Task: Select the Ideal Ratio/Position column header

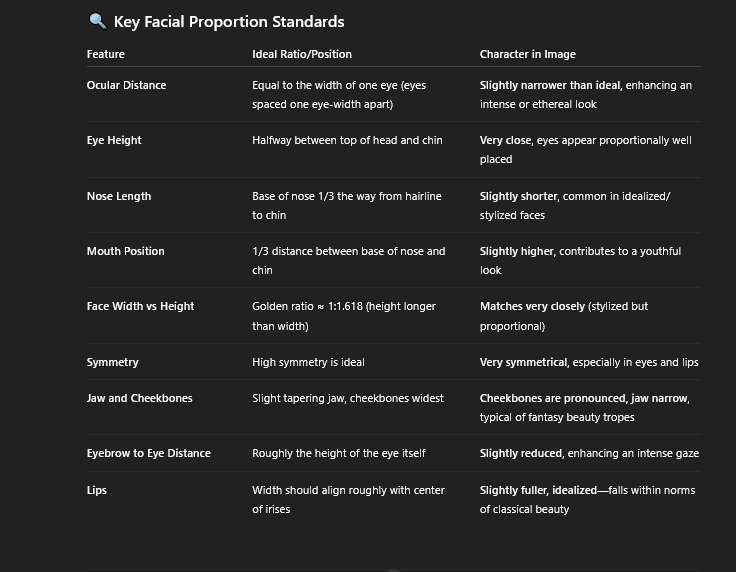Action: point(302,54)
